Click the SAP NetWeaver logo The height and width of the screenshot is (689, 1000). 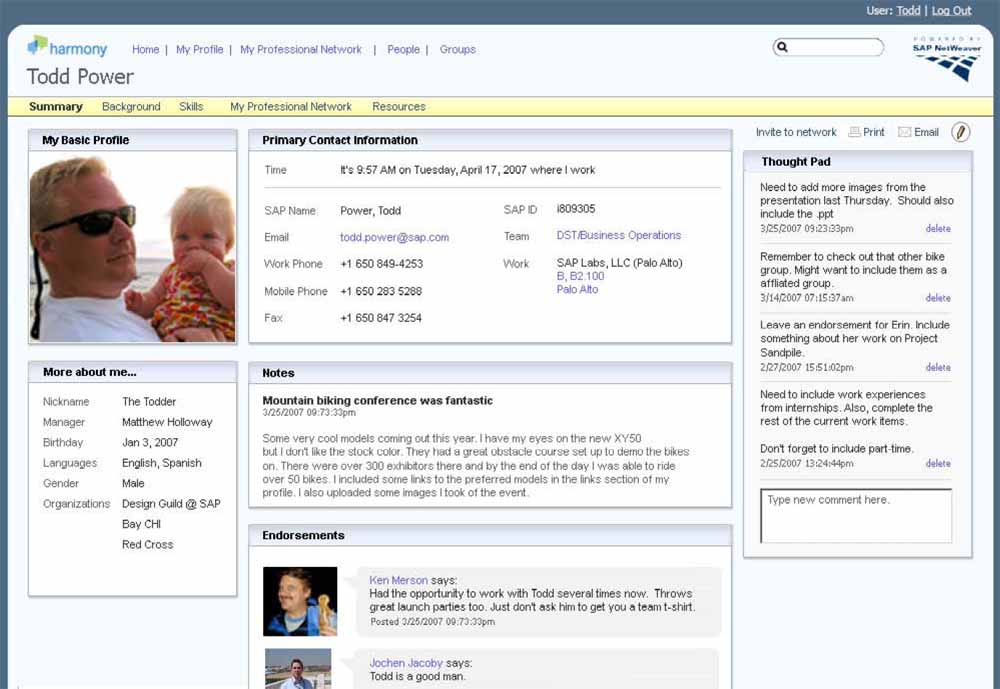[947, 59]
